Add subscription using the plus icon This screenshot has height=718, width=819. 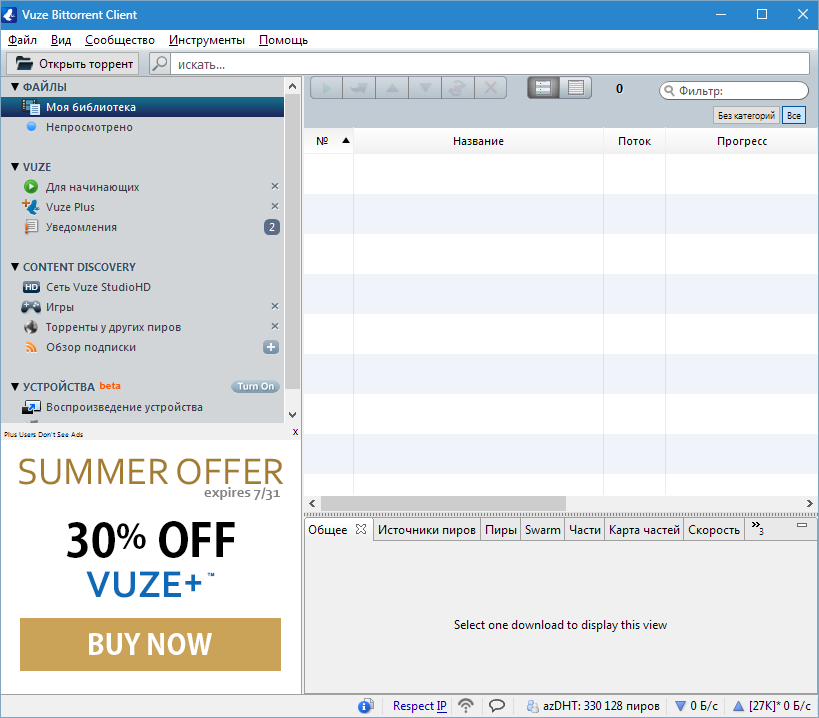[270, 347]
